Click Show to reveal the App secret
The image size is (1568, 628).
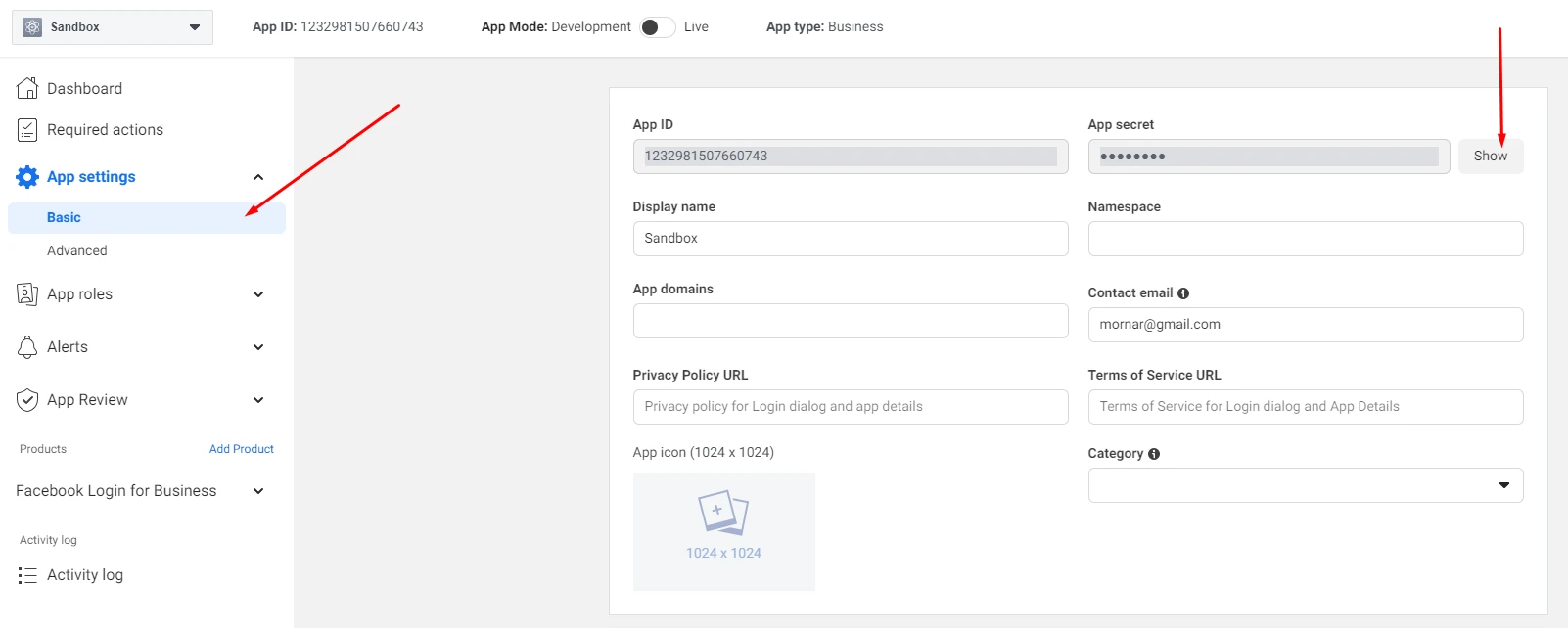1490,157
